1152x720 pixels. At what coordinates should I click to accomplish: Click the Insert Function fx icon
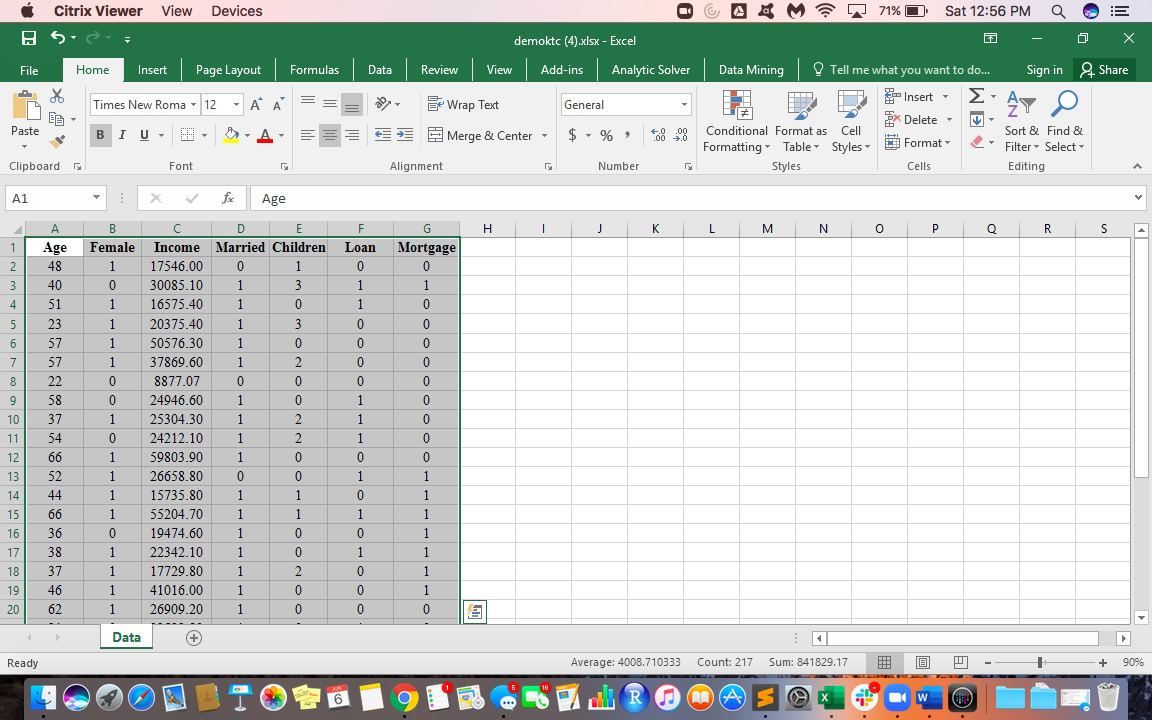pyautogui.click(x=228, y=198)
